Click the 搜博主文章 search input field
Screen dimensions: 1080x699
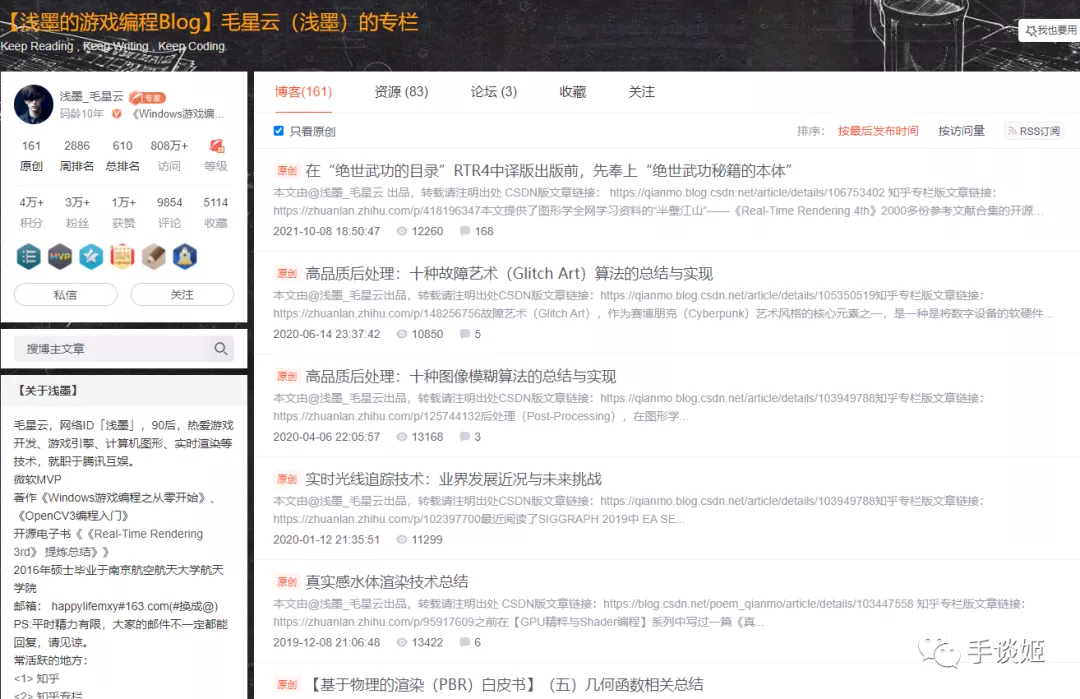pyautogui.click(x=110, y=349)
